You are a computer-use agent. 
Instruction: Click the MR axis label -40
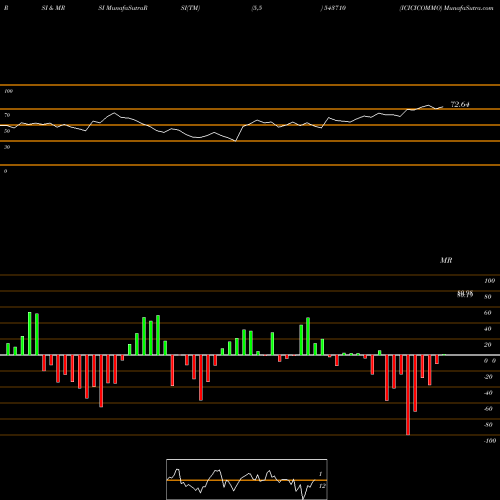488,393
